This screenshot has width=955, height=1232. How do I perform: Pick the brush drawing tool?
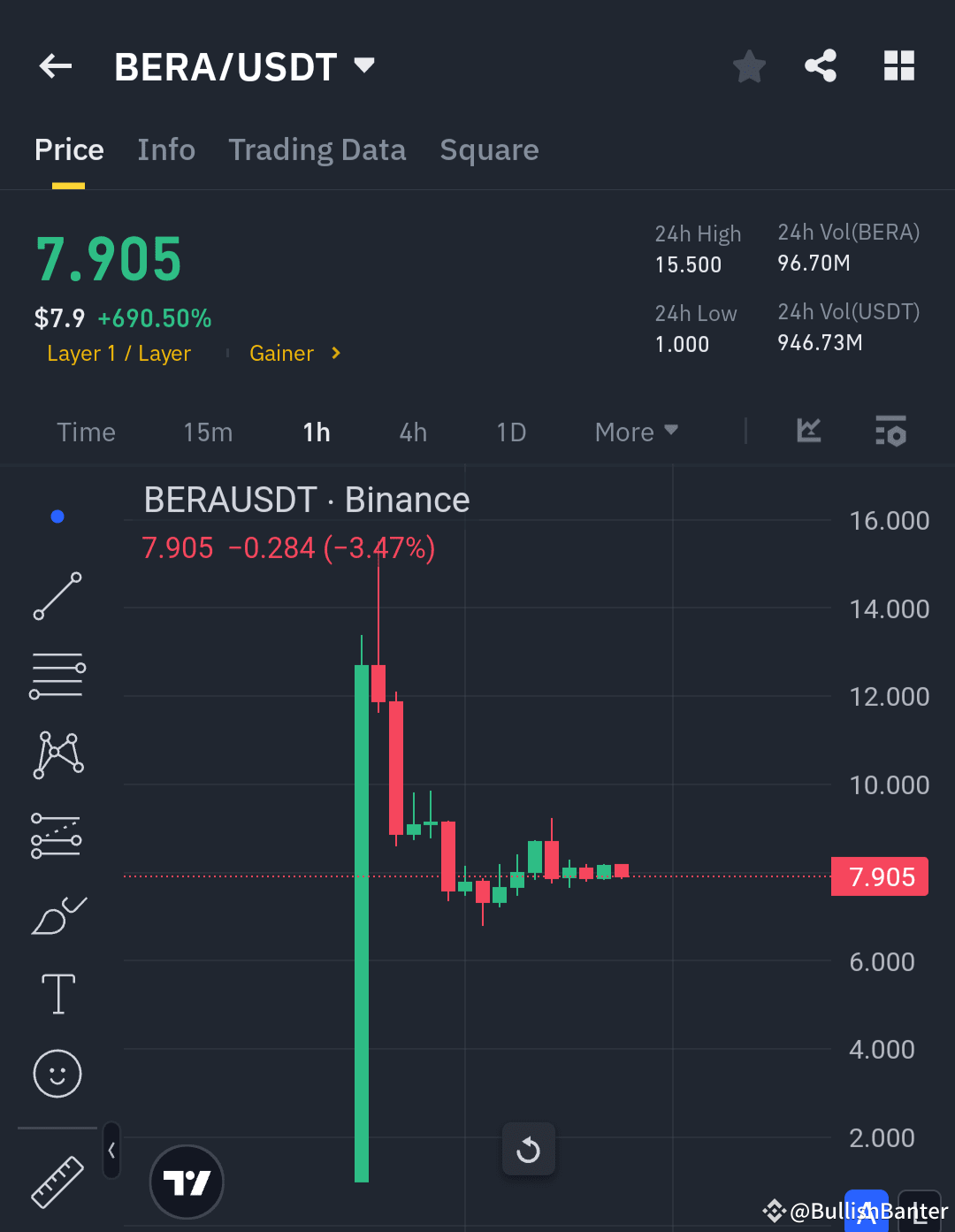click(x=57, y=915)
